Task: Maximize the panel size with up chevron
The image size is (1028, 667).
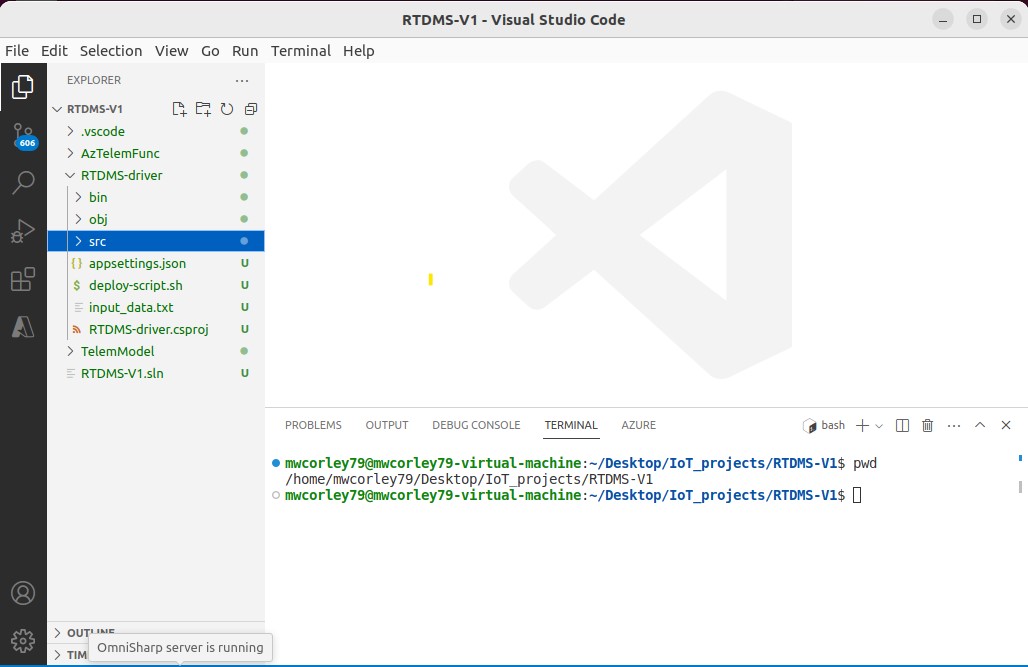Action: point(979,425)
